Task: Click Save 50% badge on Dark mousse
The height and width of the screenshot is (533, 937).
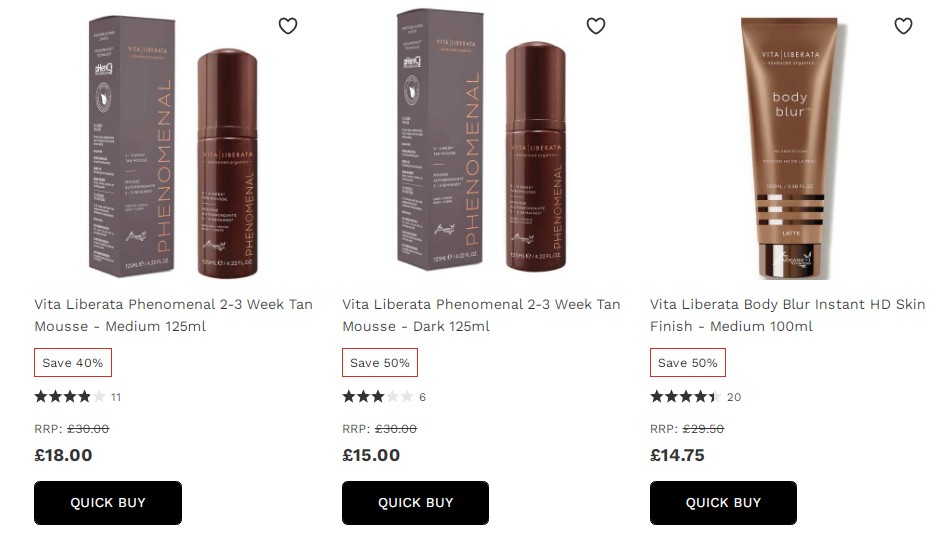Action: pyautogui.click(x=380, y=363)
